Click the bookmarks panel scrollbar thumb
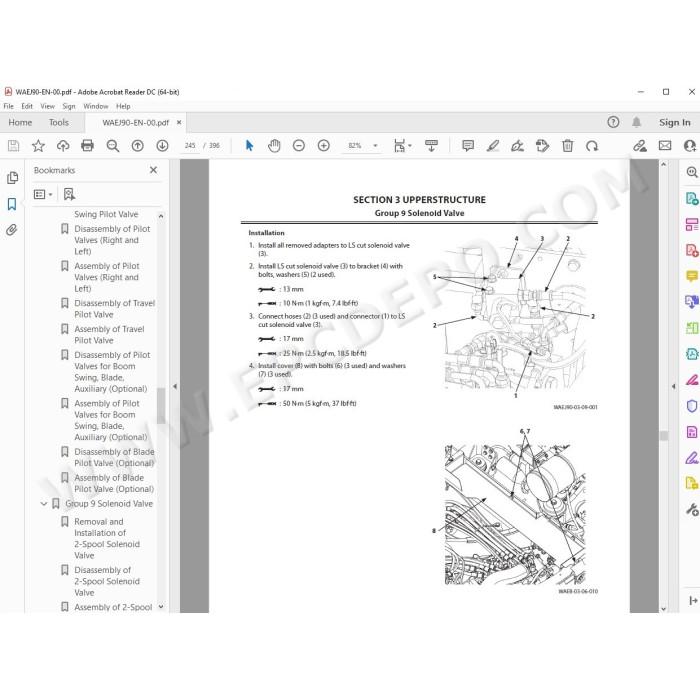Screen dimensions: 700x700 coord(161,405)
